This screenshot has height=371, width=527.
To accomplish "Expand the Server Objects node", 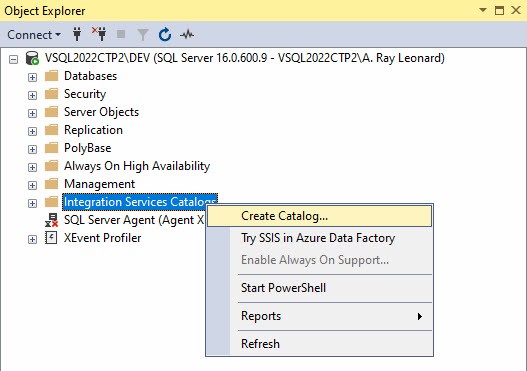I will coord(32,114).
